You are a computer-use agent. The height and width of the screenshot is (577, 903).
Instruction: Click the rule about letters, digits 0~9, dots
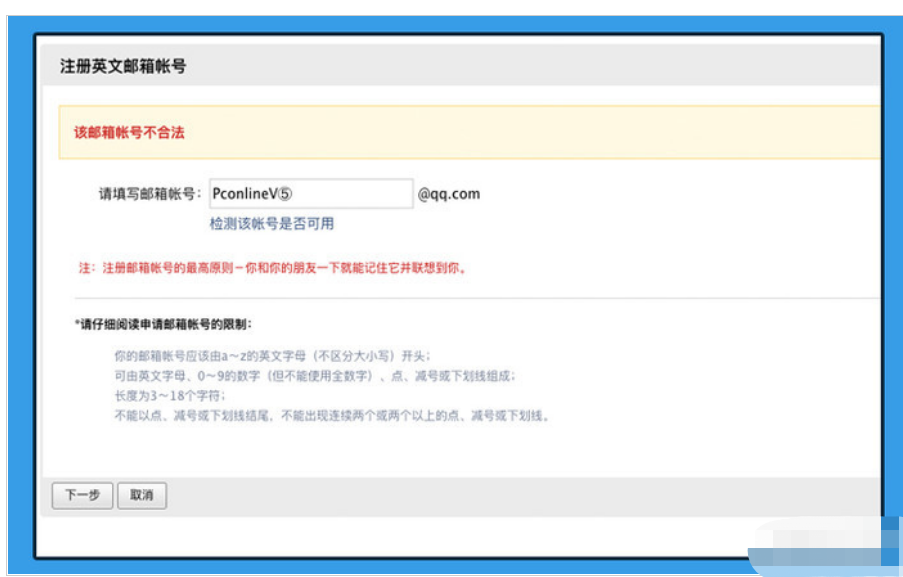314,376
